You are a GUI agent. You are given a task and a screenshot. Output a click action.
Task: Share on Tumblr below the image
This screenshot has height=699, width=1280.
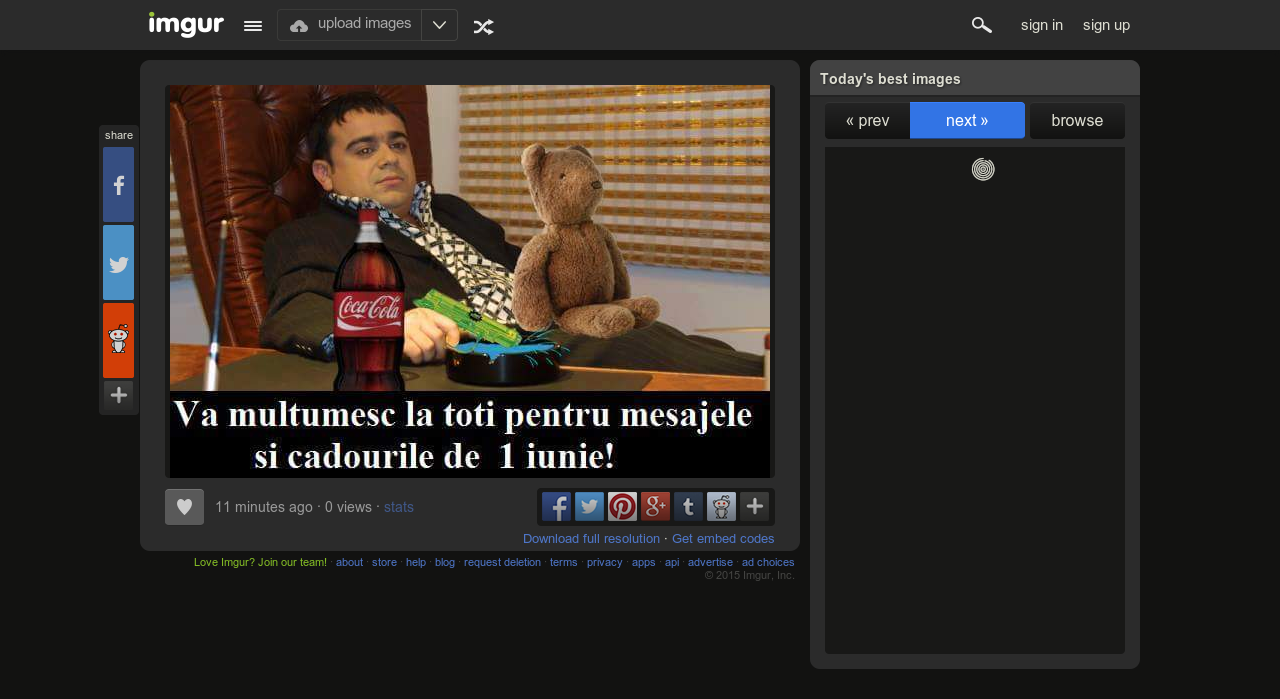689,507
